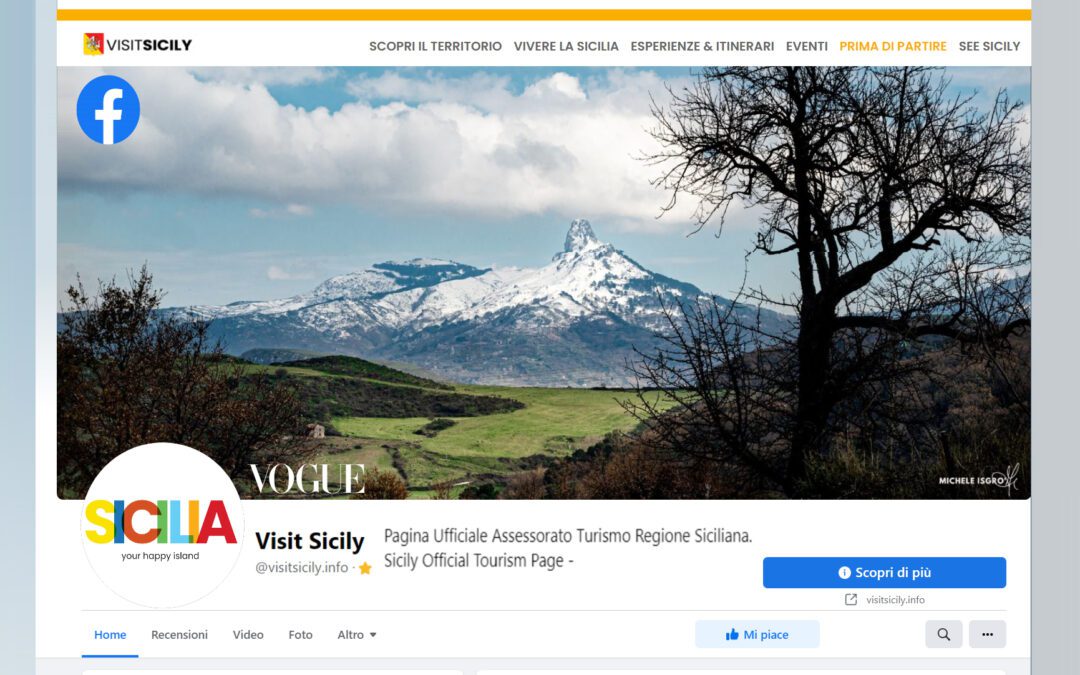Click the external link icon beside visitsicily.info
The width and height of the screenshot is (1080, 675).
[851, 599]
